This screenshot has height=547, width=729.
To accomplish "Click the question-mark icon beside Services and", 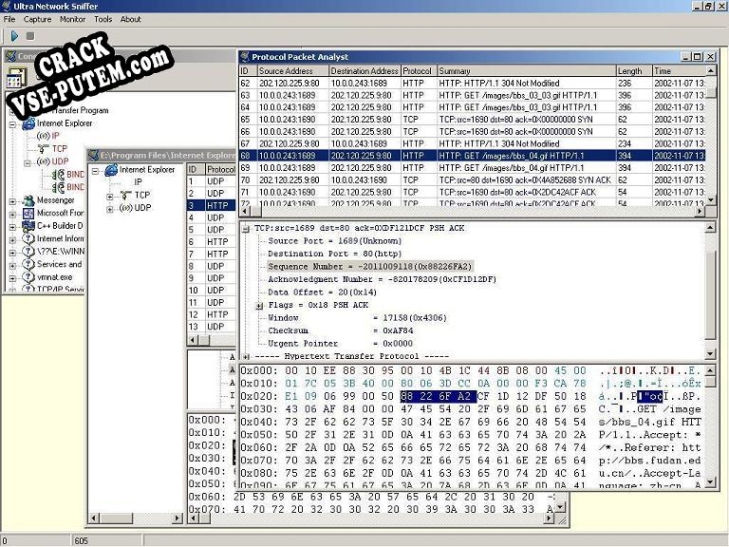I will pos(29,264).
